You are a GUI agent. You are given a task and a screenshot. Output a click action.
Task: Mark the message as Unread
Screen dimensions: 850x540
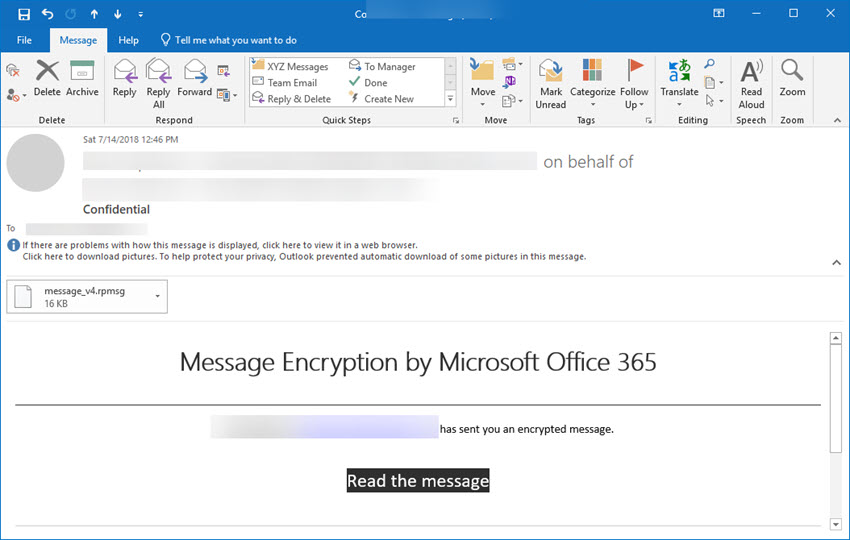pos(550,82)
